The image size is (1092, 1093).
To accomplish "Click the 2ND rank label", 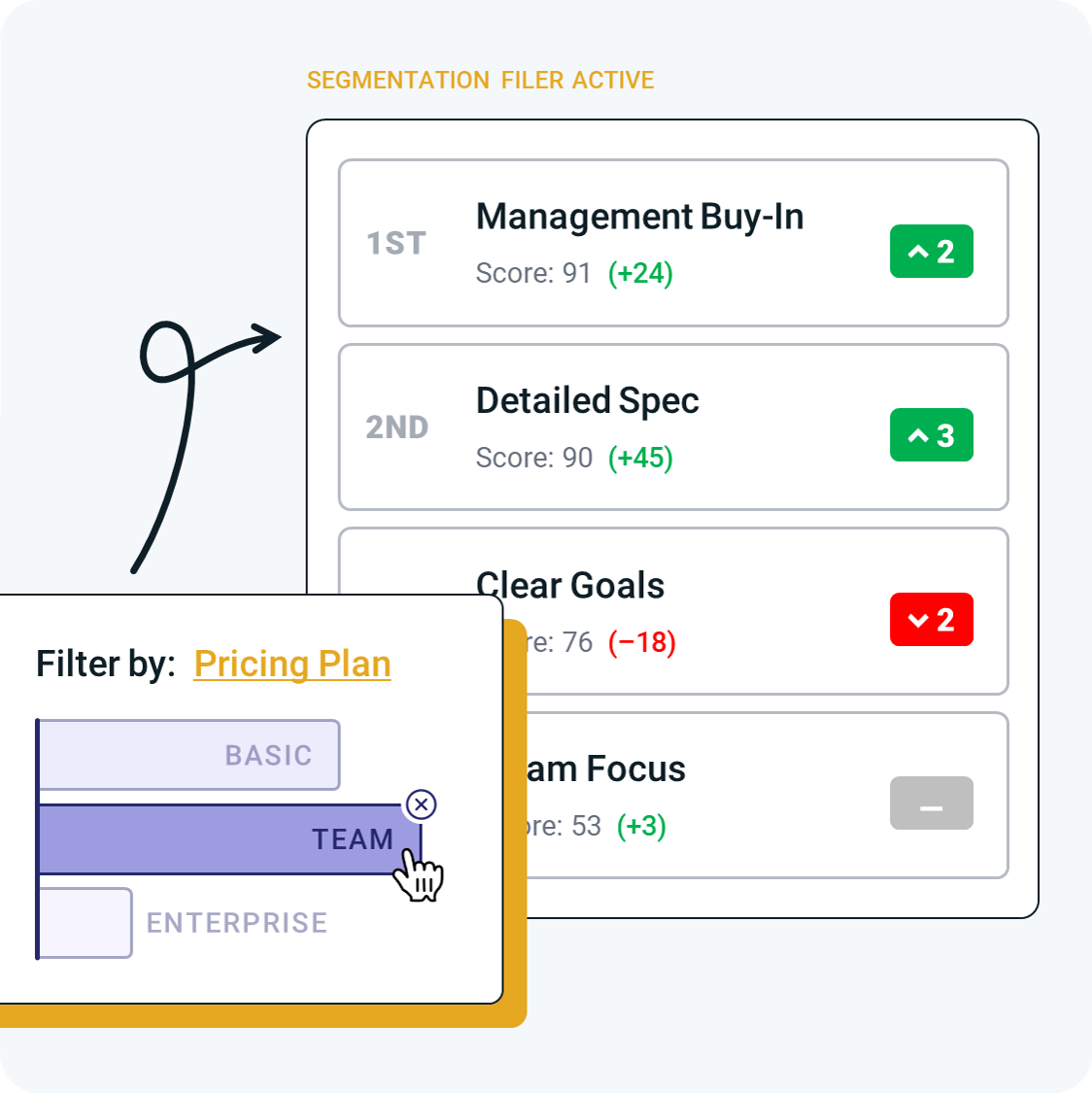I will [397, 427].
